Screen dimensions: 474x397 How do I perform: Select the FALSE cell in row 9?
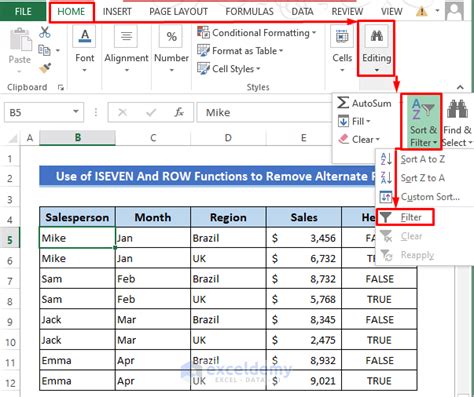click(379, 319)
